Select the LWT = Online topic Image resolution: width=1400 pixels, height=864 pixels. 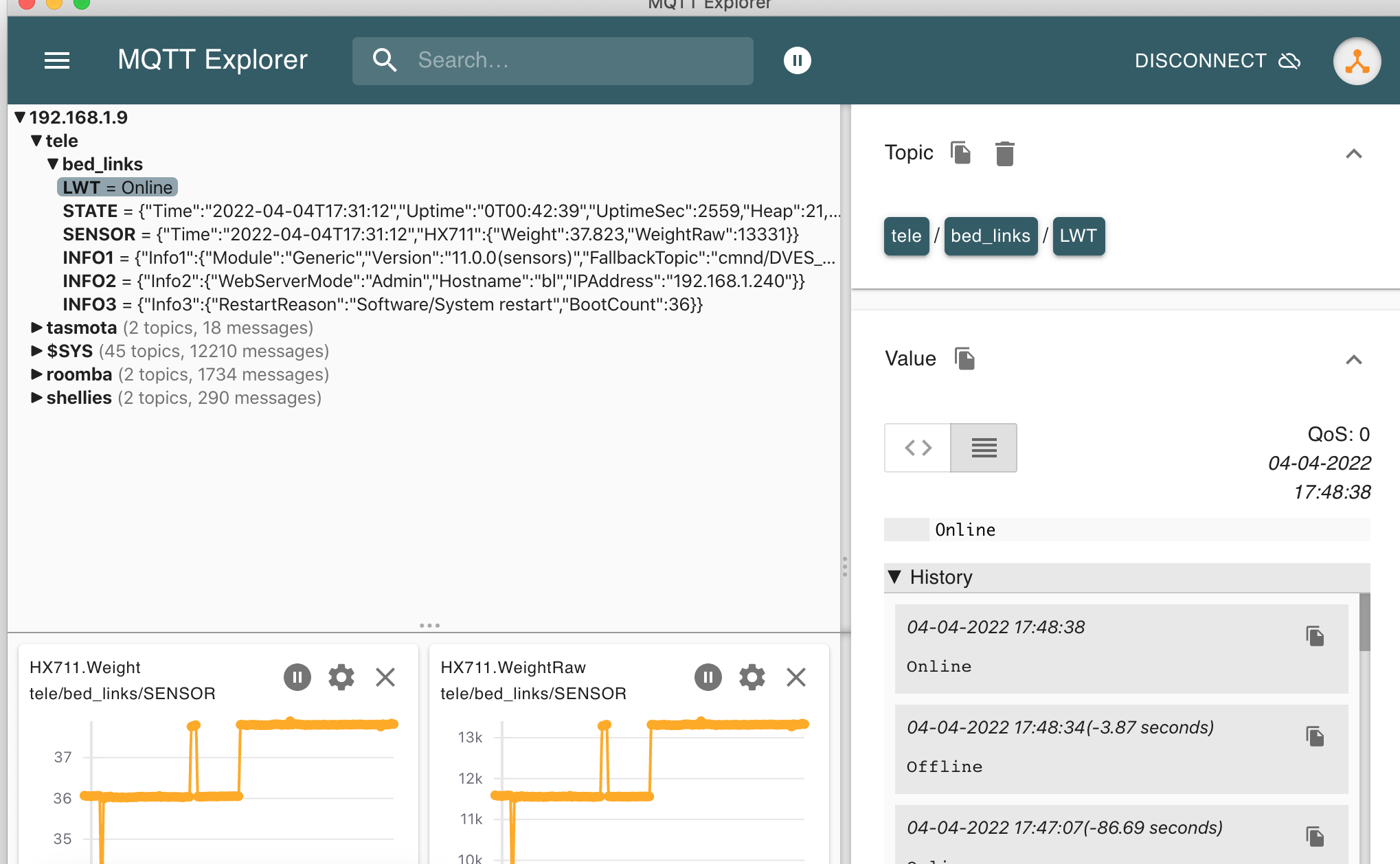click(117, 187)
